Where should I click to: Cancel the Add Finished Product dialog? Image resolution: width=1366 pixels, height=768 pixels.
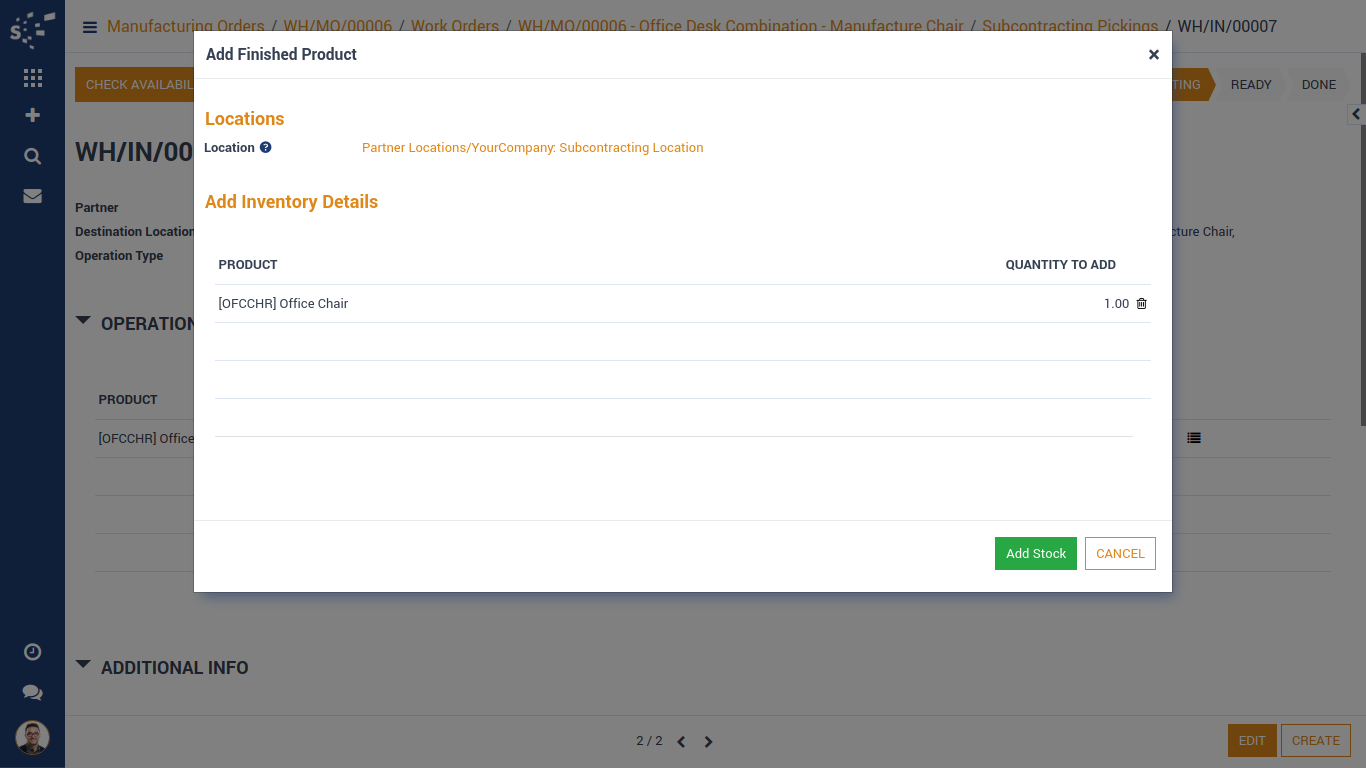(x=1120, y=554)
